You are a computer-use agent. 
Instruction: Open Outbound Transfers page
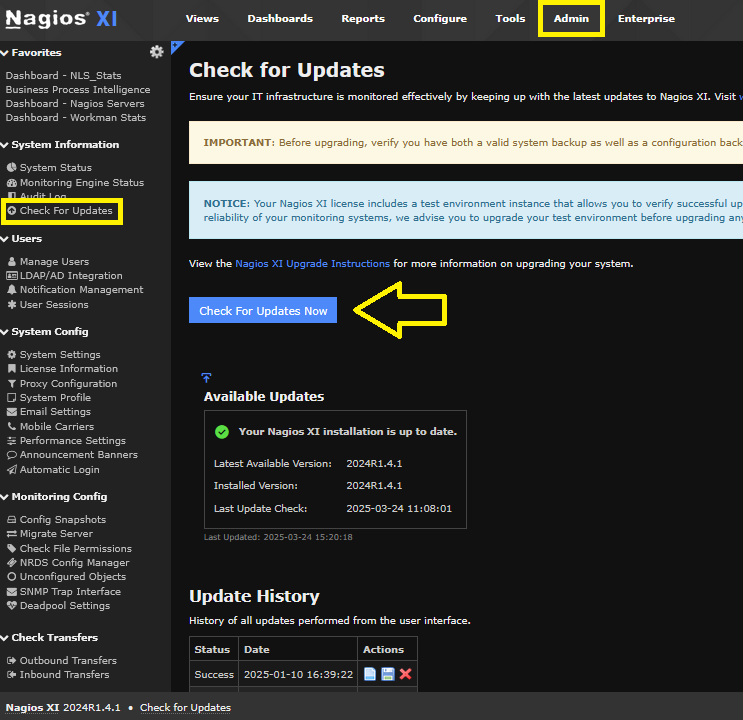coord(68,660)
